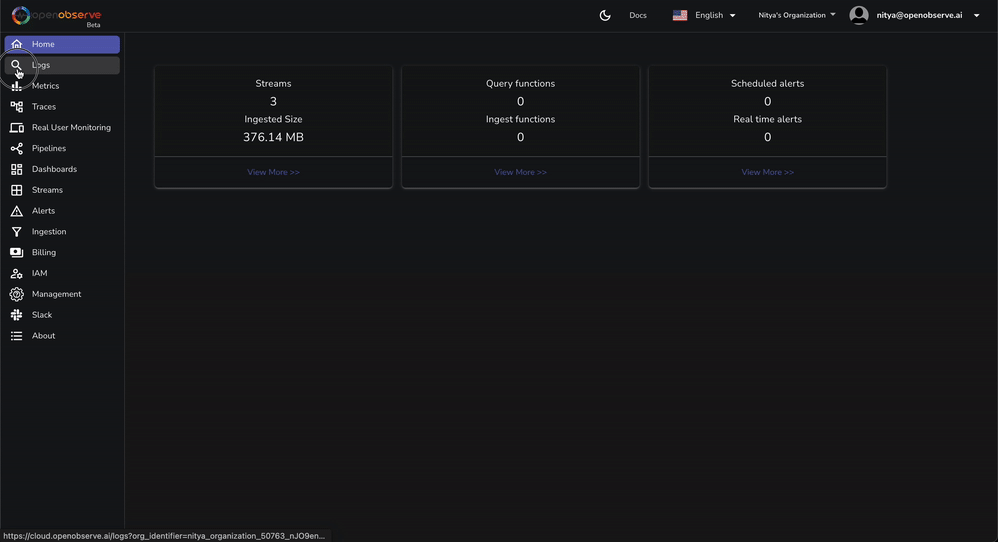This screenshot has height=542, width=998.
Task: Click the US flag language icon
Action: pos(680,15)
